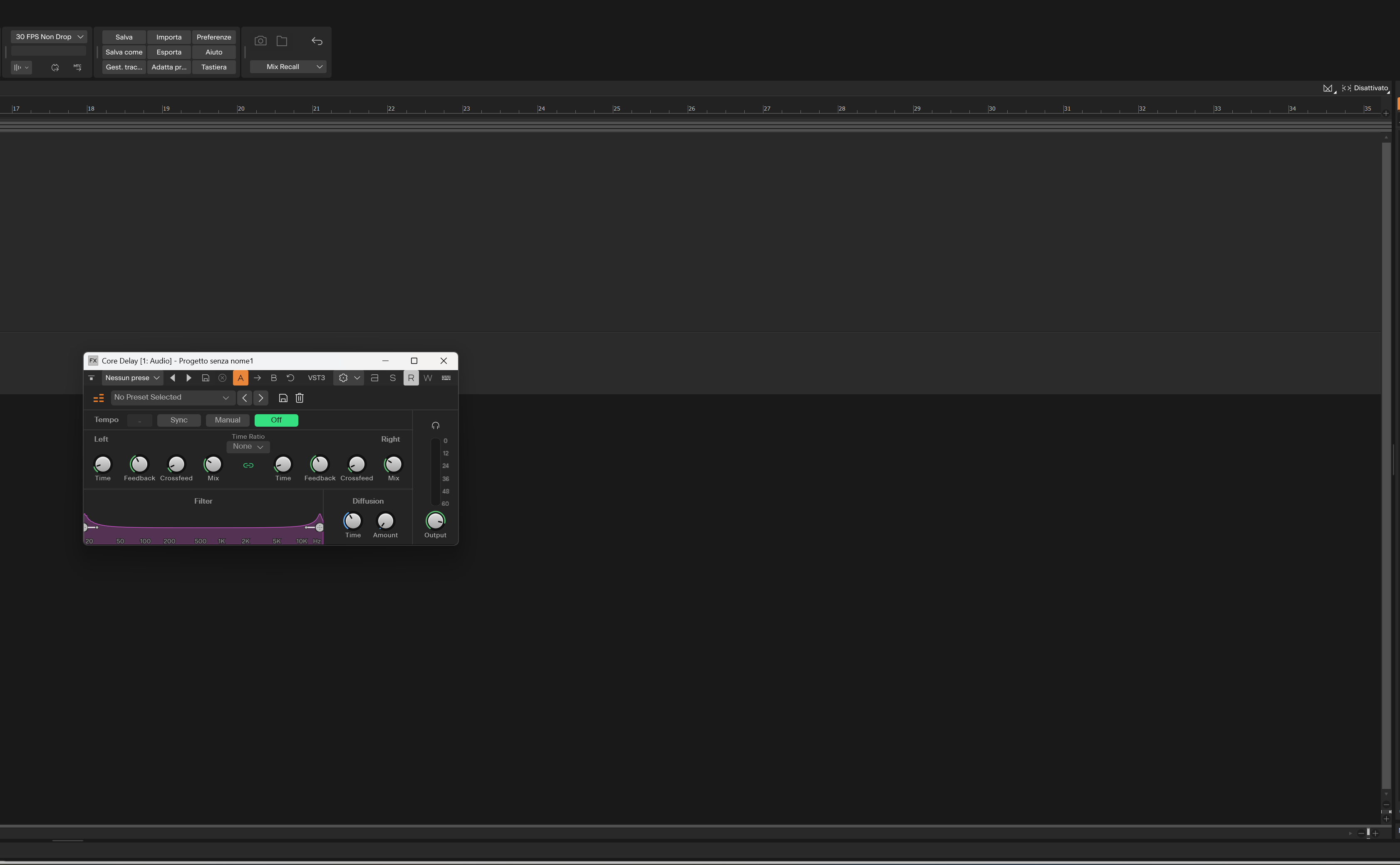Open the waveform bars dropdown
This screenshot has width=1400, height=865.
(21, 67)
